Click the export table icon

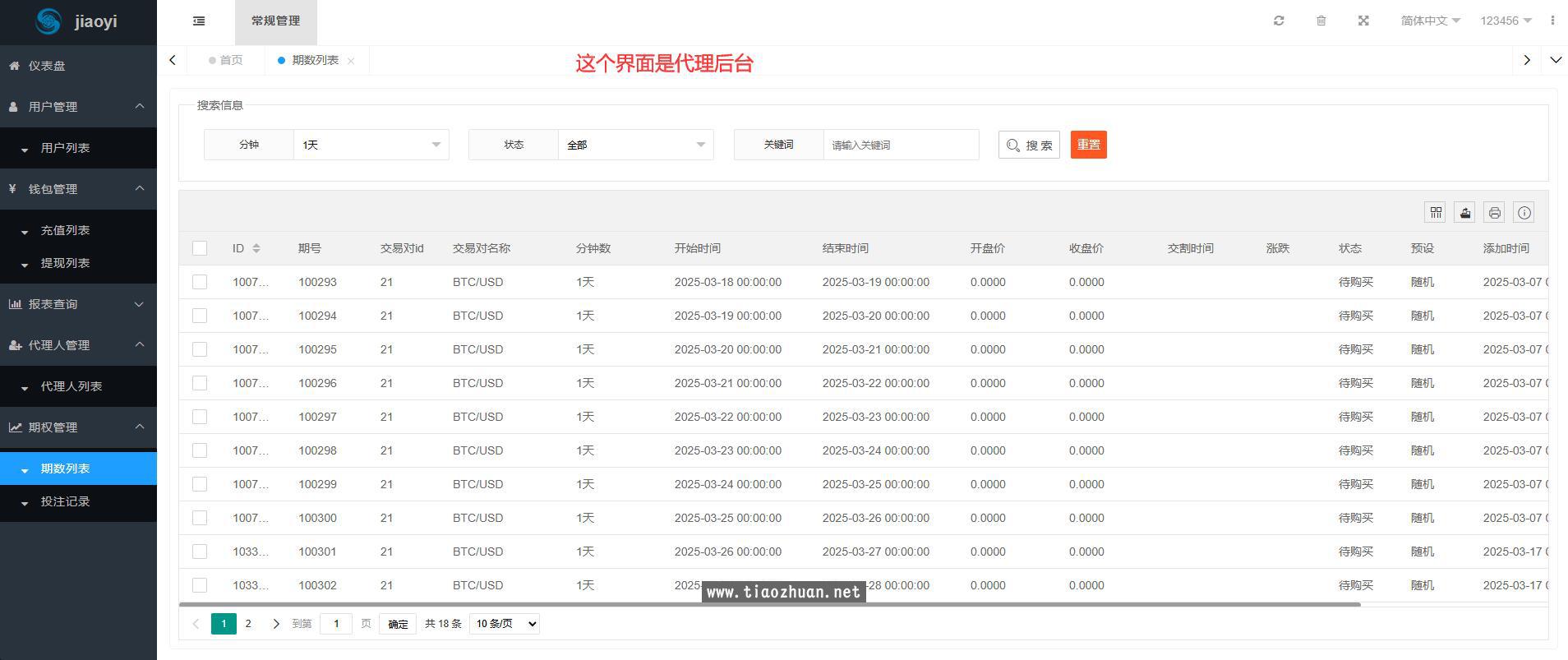click(x=1464, y=213)
